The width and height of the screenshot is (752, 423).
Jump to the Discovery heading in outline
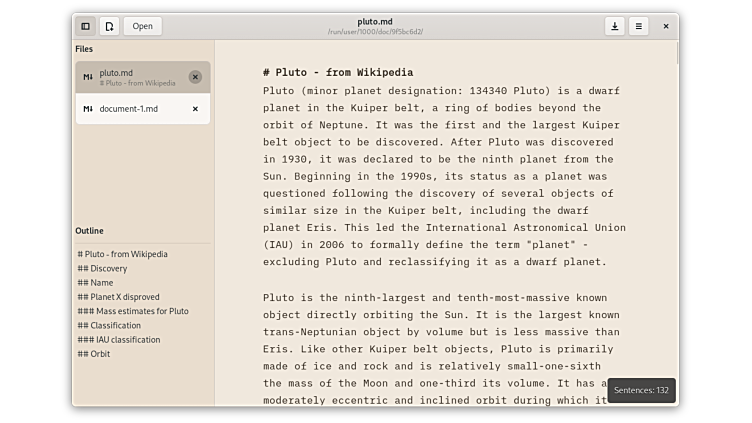tap(102, 268)
